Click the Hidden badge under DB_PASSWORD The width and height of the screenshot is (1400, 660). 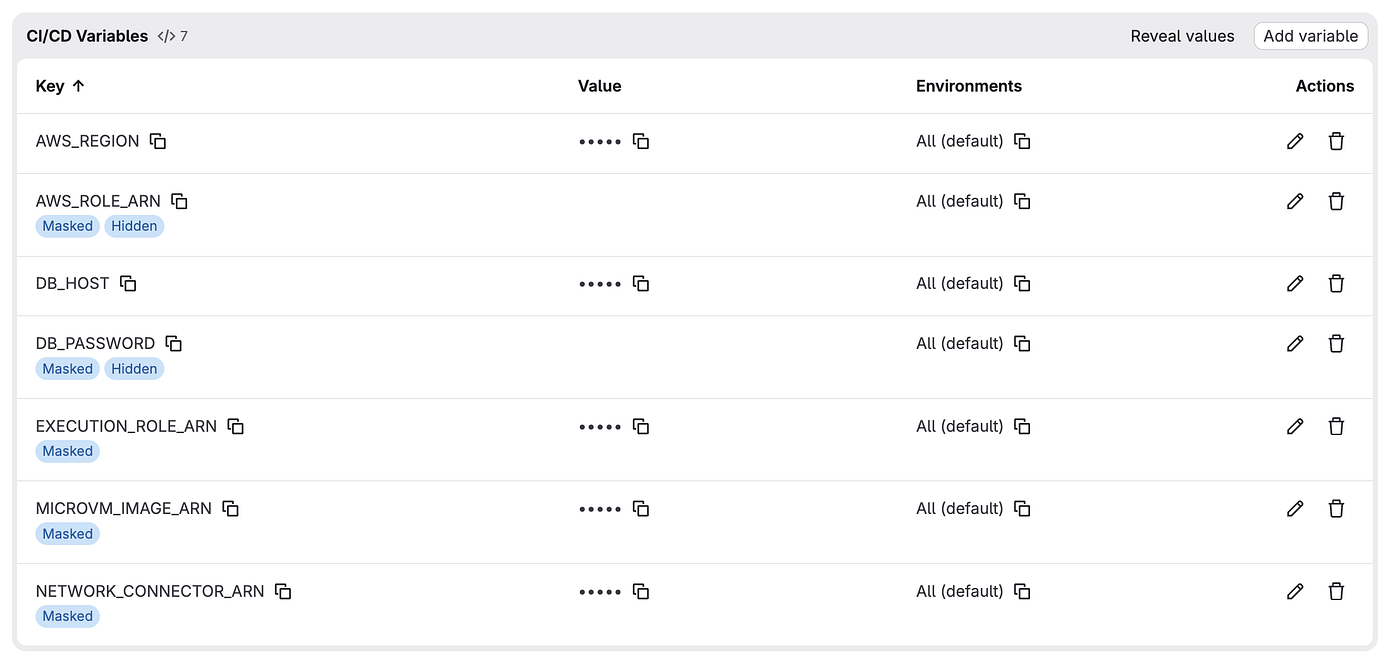coord(134,369)
